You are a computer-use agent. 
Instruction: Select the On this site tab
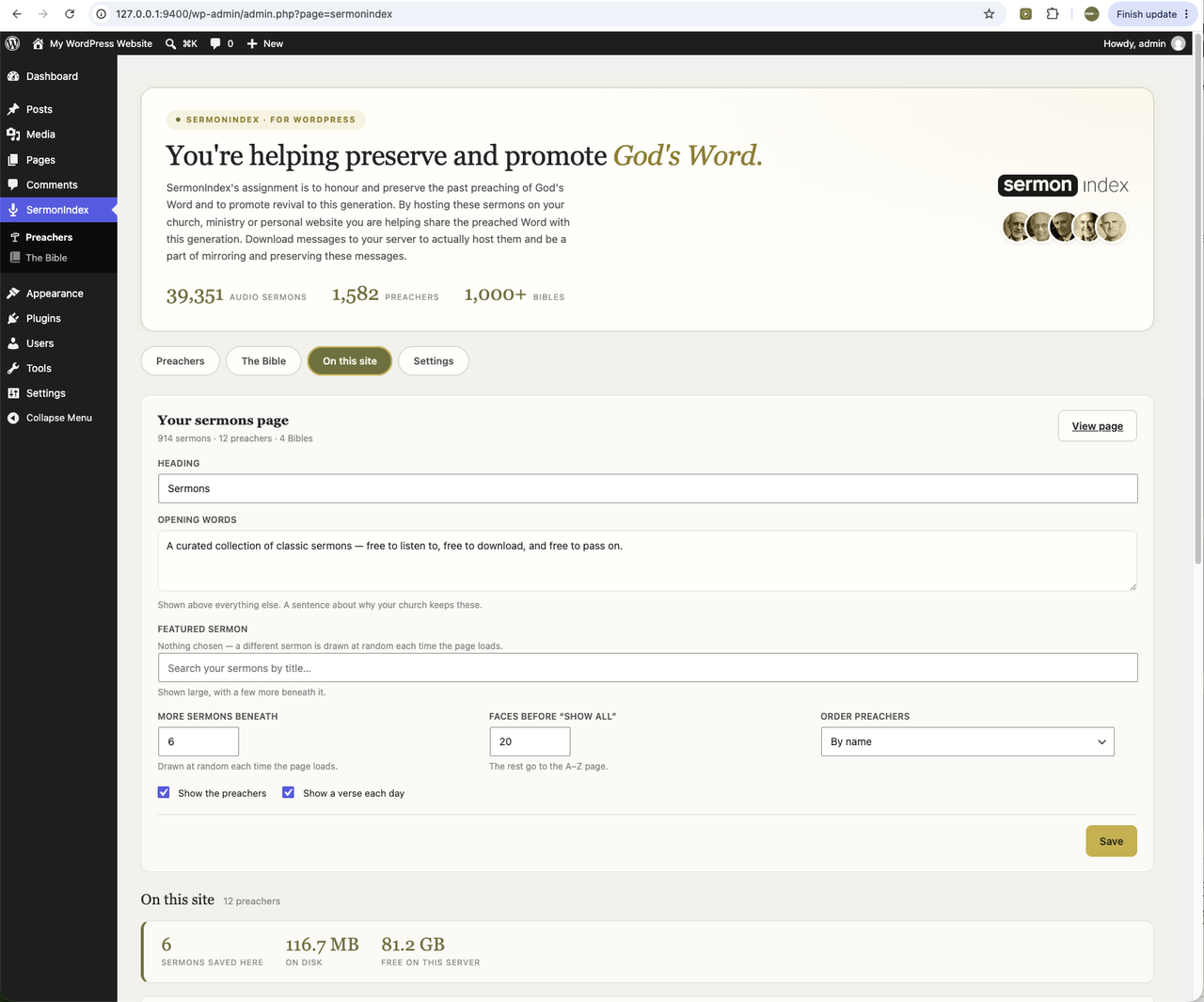coord(350,361)
